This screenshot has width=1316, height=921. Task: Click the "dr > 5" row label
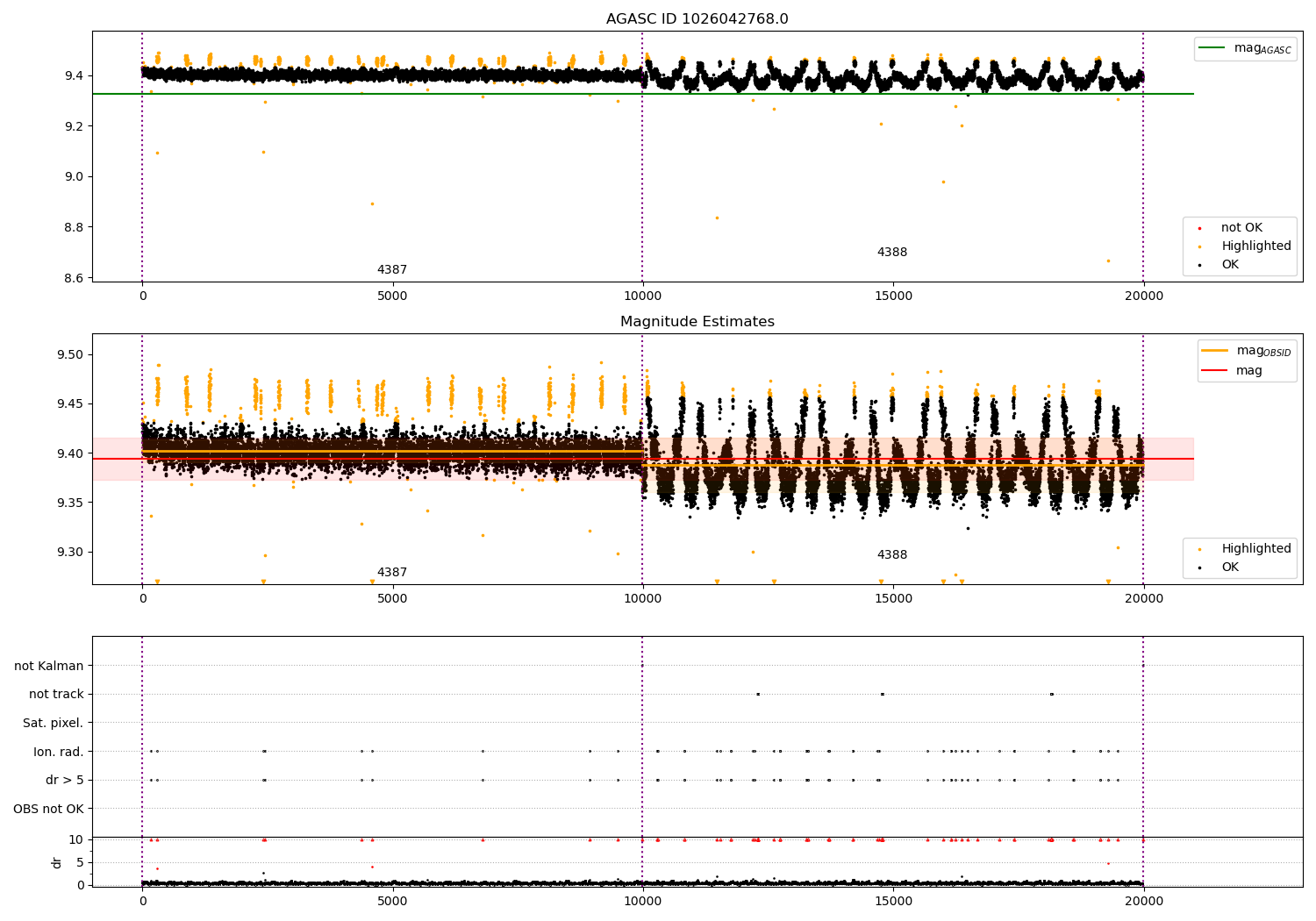tap(65, 781)
